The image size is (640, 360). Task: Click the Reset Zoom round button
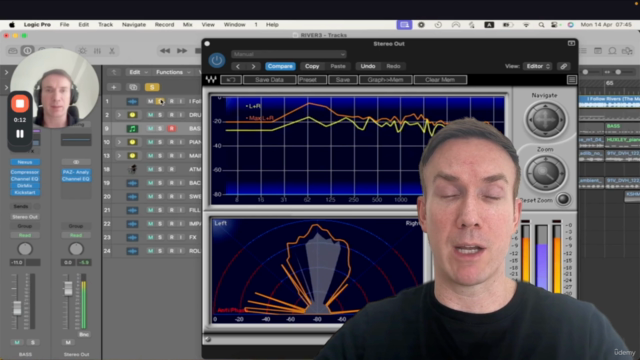(x=563, y=200)
